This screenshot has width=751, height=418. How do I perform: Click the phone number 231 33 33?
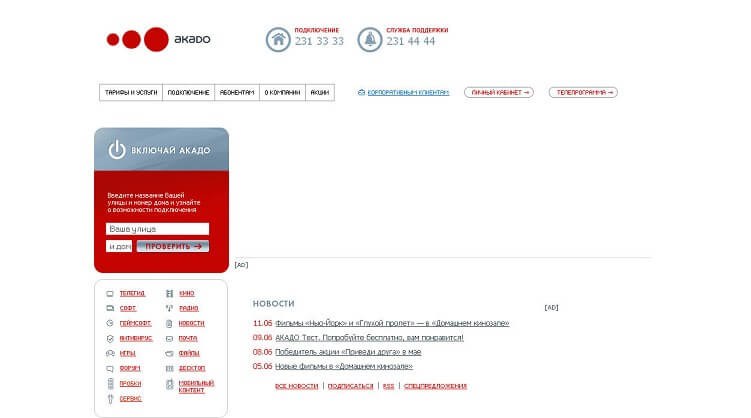319,42
